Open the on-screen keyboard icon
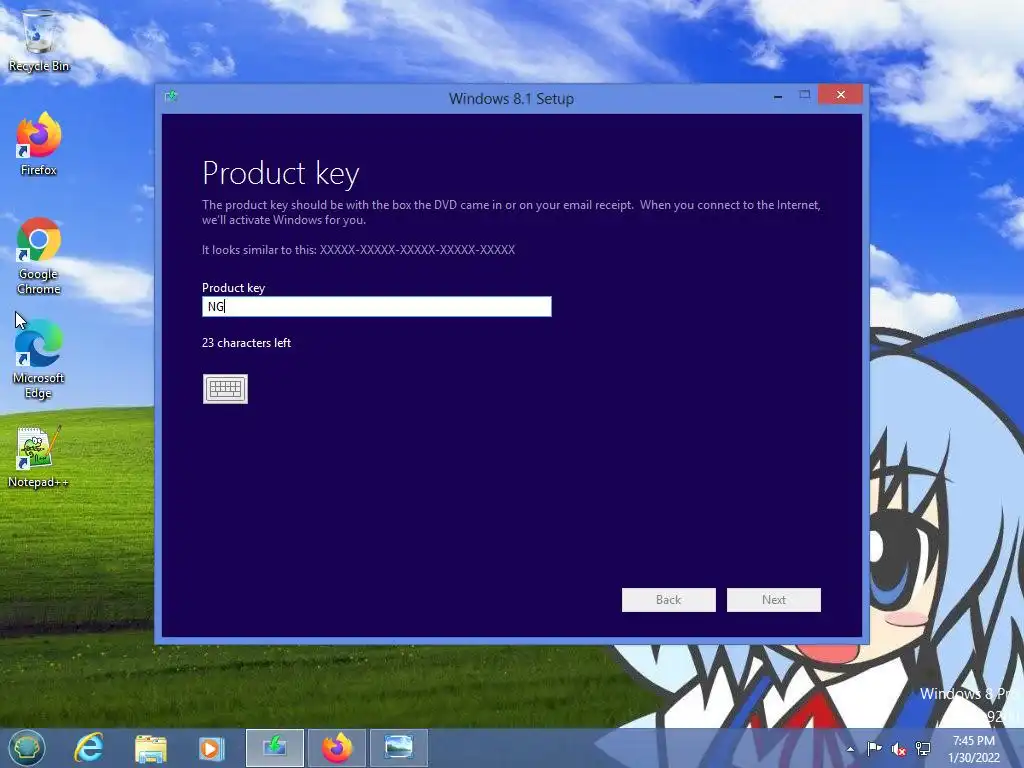 [225, 389]
